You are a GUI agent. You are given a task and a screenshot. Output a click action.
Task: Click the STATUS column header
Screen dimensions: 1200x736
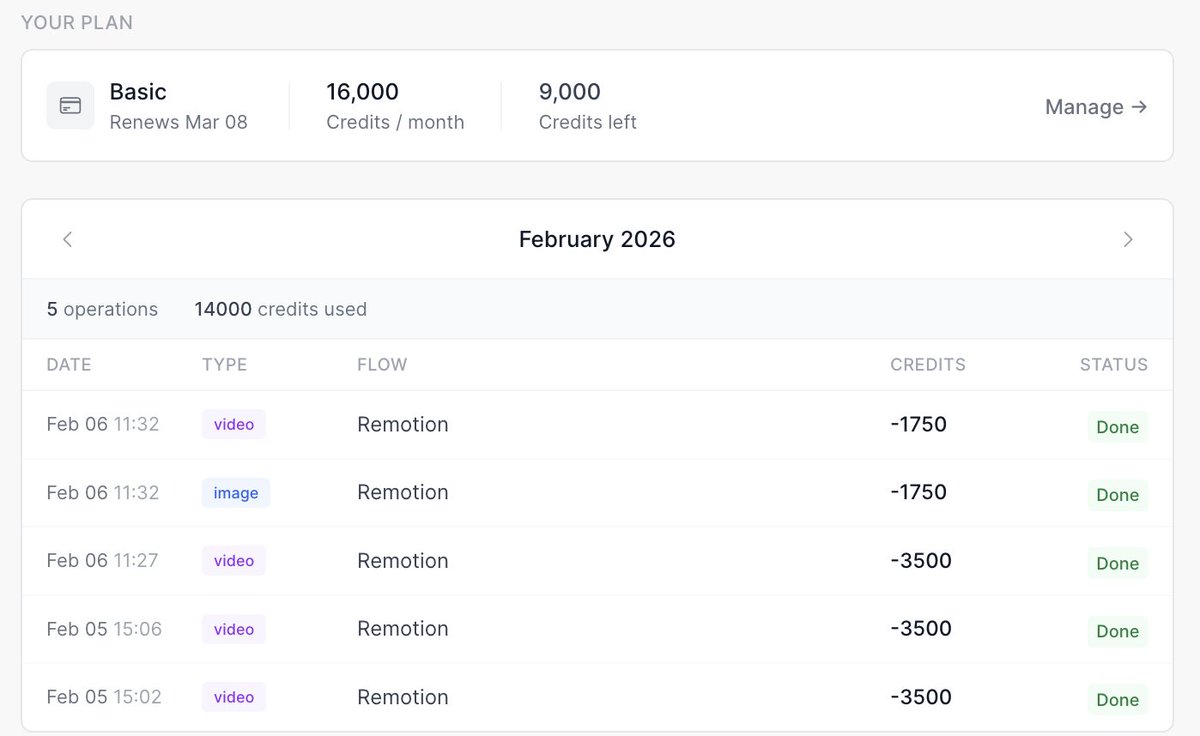click(1114, 365)
